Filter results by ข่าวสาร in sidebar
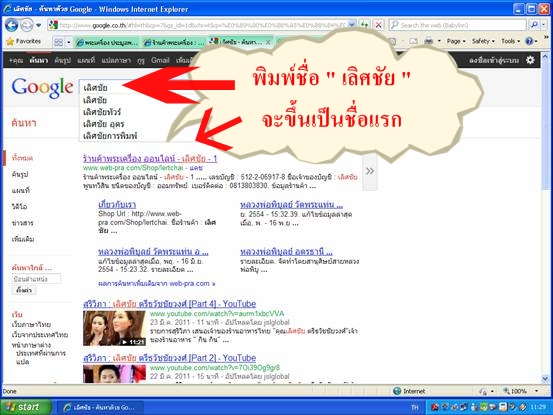This screenshot has width=553, height=415. [x=23, y=223]
